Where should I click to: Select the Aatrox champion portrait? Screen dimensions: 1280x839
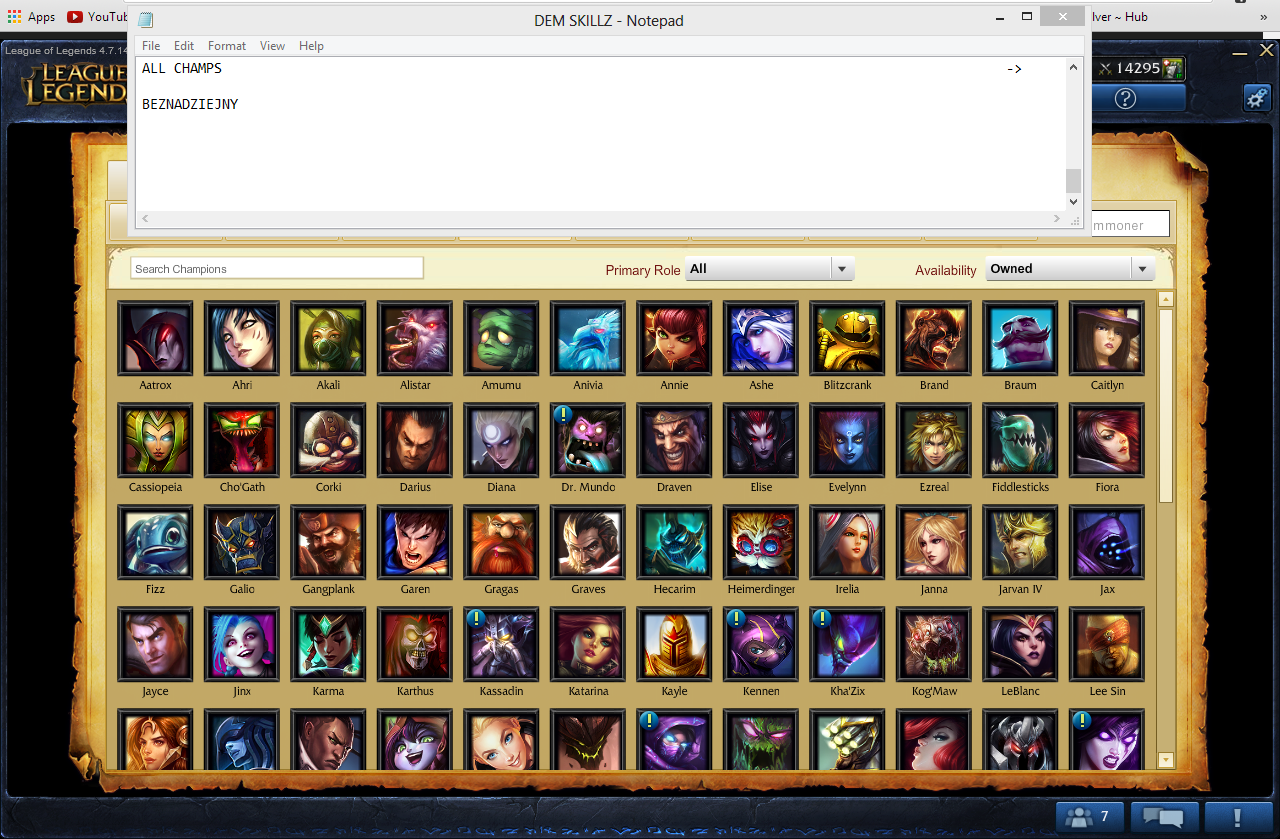click(x=155, y=338)
